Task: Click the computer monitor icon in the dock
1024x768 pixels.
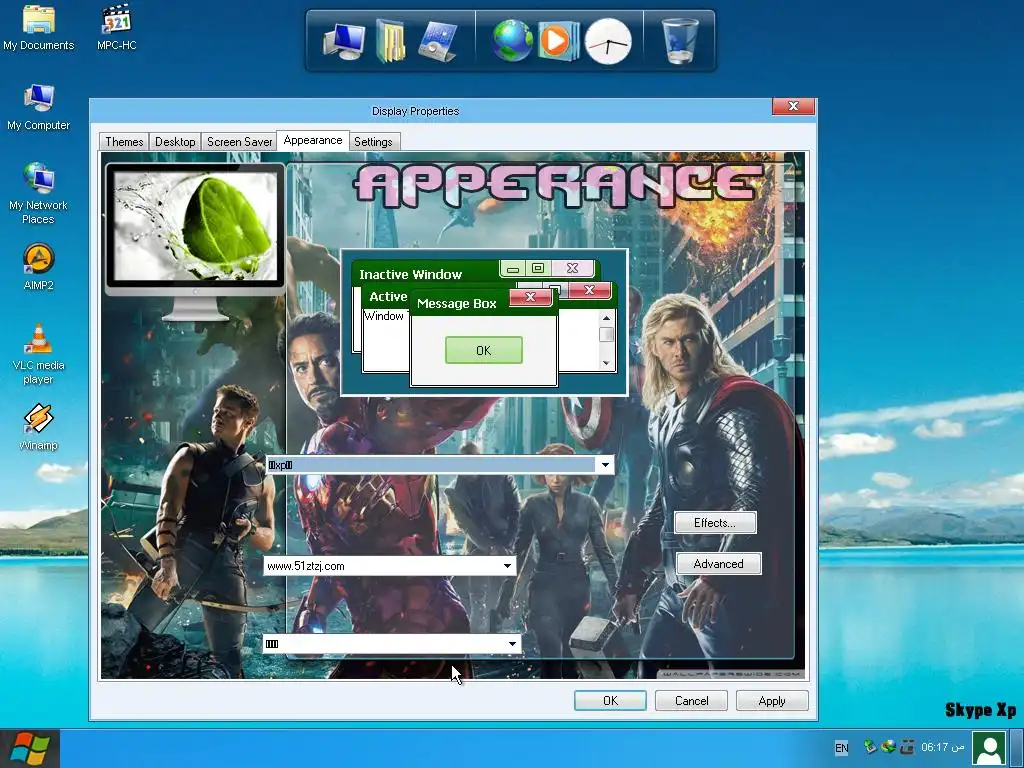Action: click(x=344, y=40)
